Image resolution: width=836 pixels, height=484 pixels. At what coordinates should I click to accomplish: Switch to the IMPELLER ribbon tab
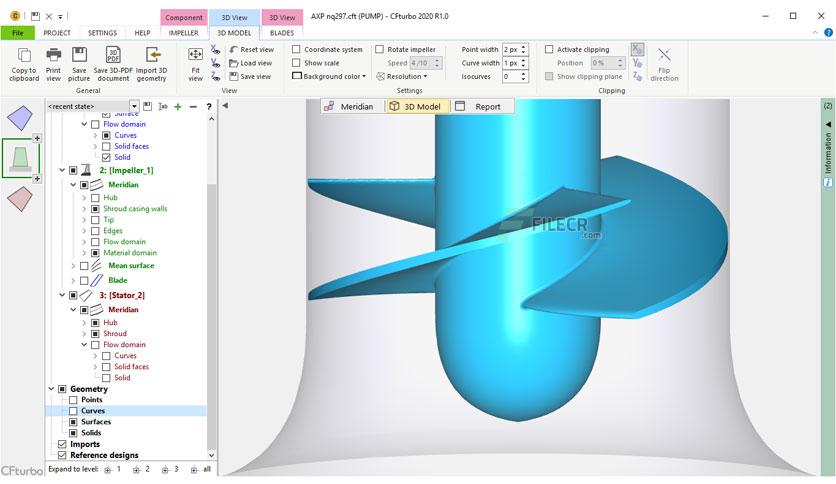click(183, 33)
